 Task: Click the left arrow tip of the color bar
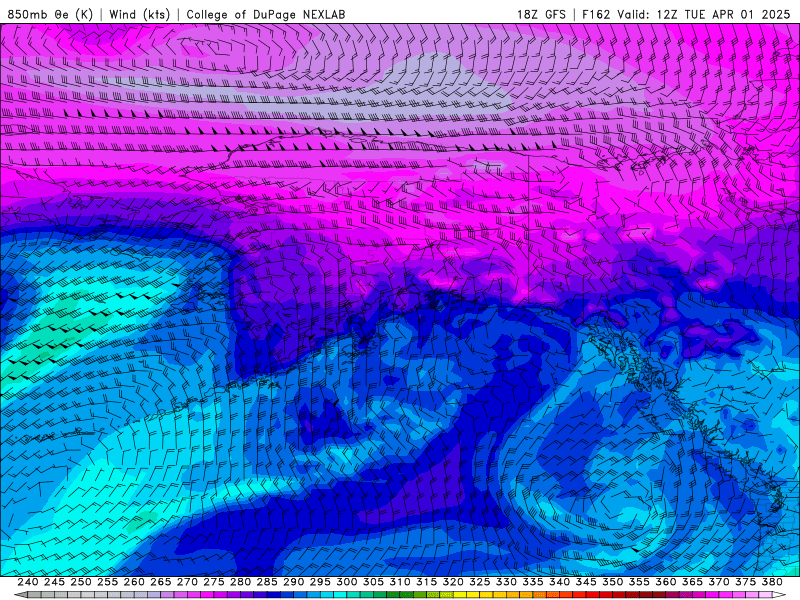click(20, 595)
